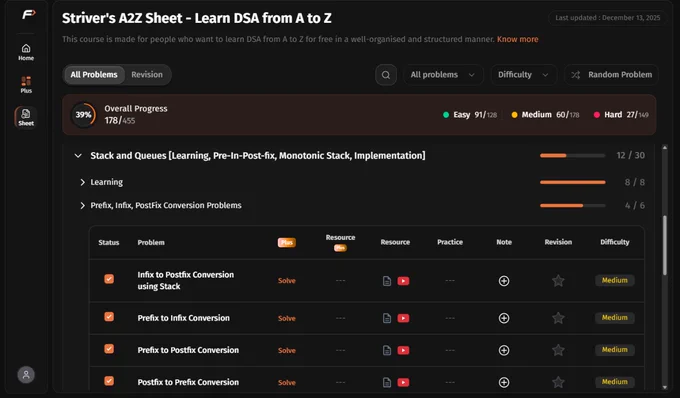680x398 pixels.
Task: Click the 4/6 progress bar for conversion problems
Action: tap(572, 206)
